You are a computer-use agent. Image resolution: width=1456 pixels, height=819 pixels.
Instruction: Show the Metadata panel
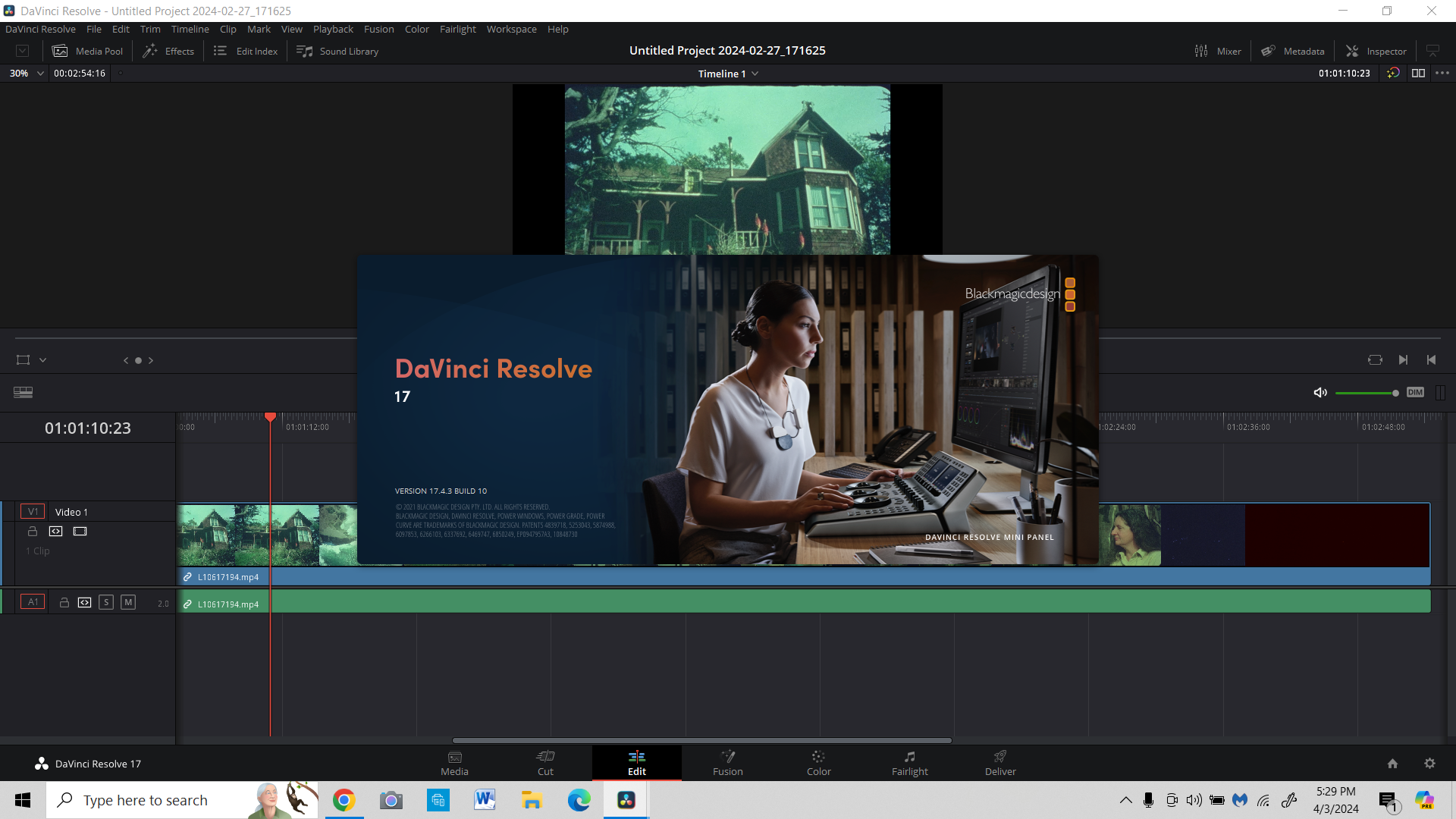pos(1292,51)
